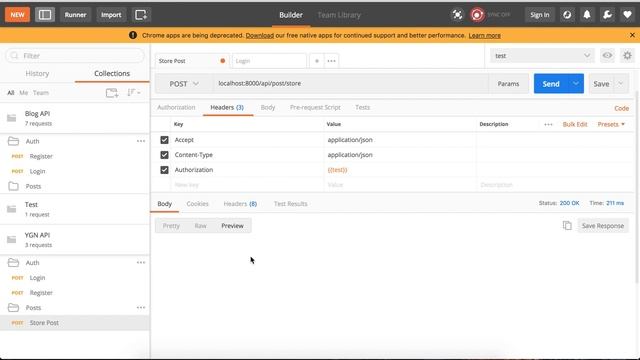Viewport: 640px width, 360px height.
Task: Open more options for Blog API Auth folder
Action: [141, 141]
